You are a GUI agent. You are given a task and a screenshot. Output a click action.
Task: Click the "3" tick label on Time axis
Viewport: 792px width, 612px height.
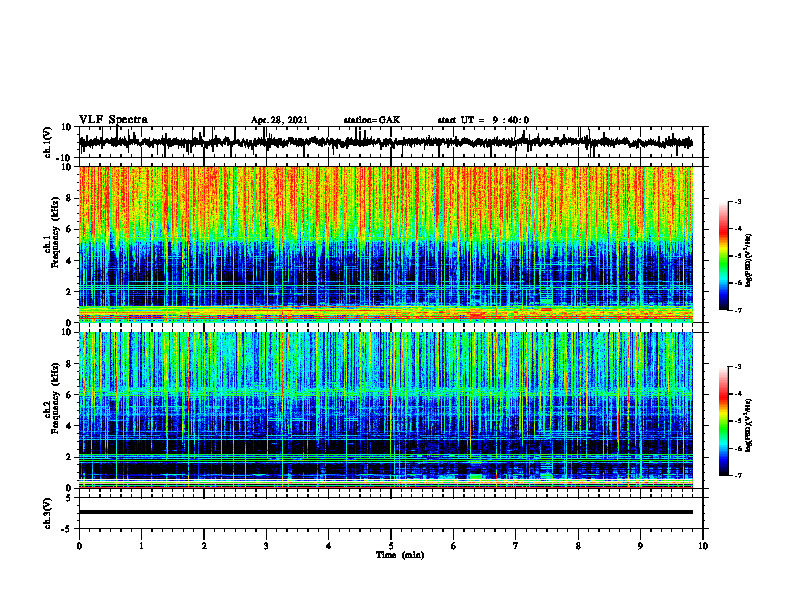[x=266, y=546]
